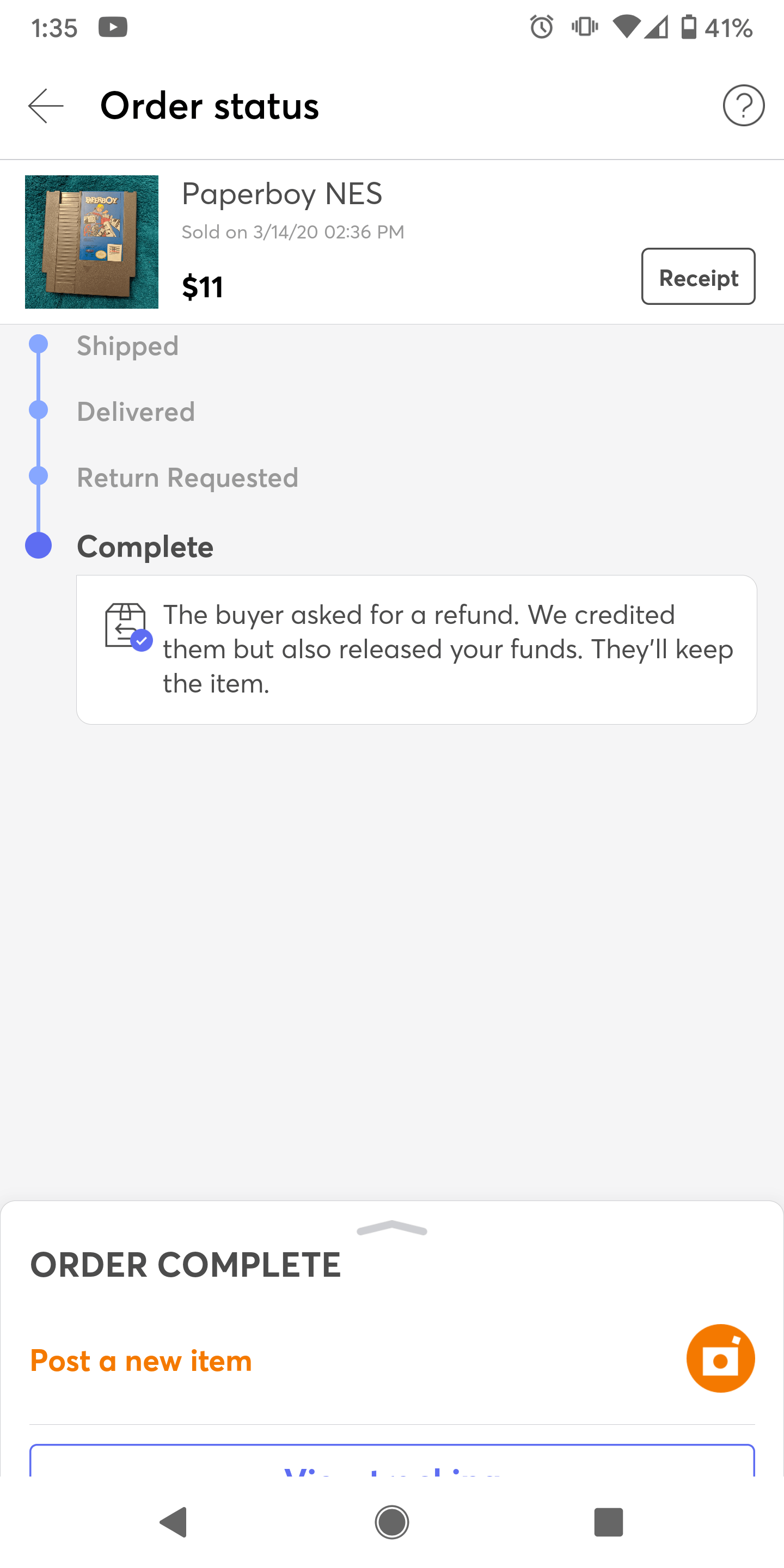Image resolution: width=784 pixels, height=1568 pixels.
Task: Select the Shipped status dot
Action: [39, 345]
